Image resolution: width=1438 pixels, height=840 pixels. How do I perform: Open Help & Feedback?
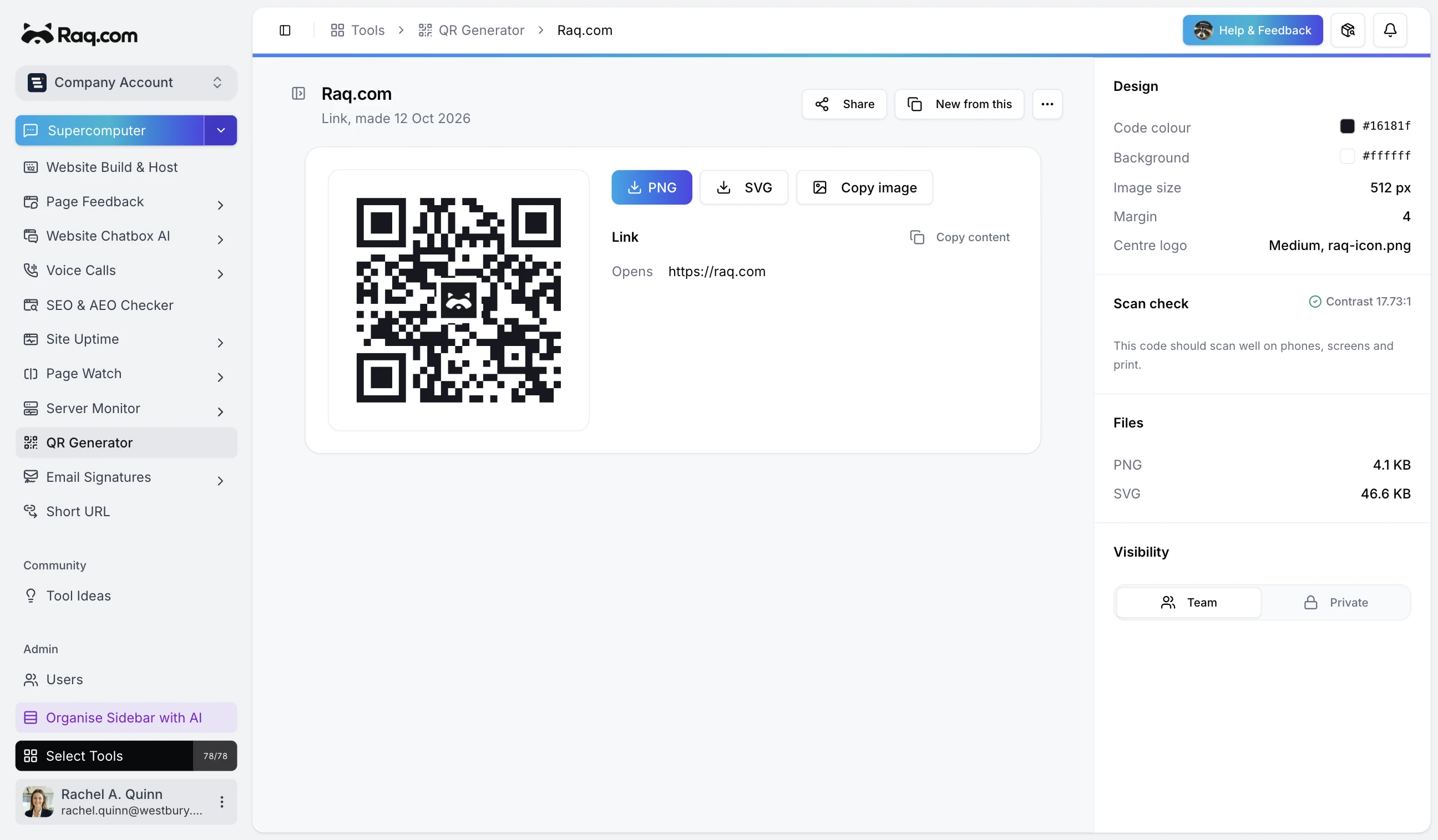tap(1253, 30)
